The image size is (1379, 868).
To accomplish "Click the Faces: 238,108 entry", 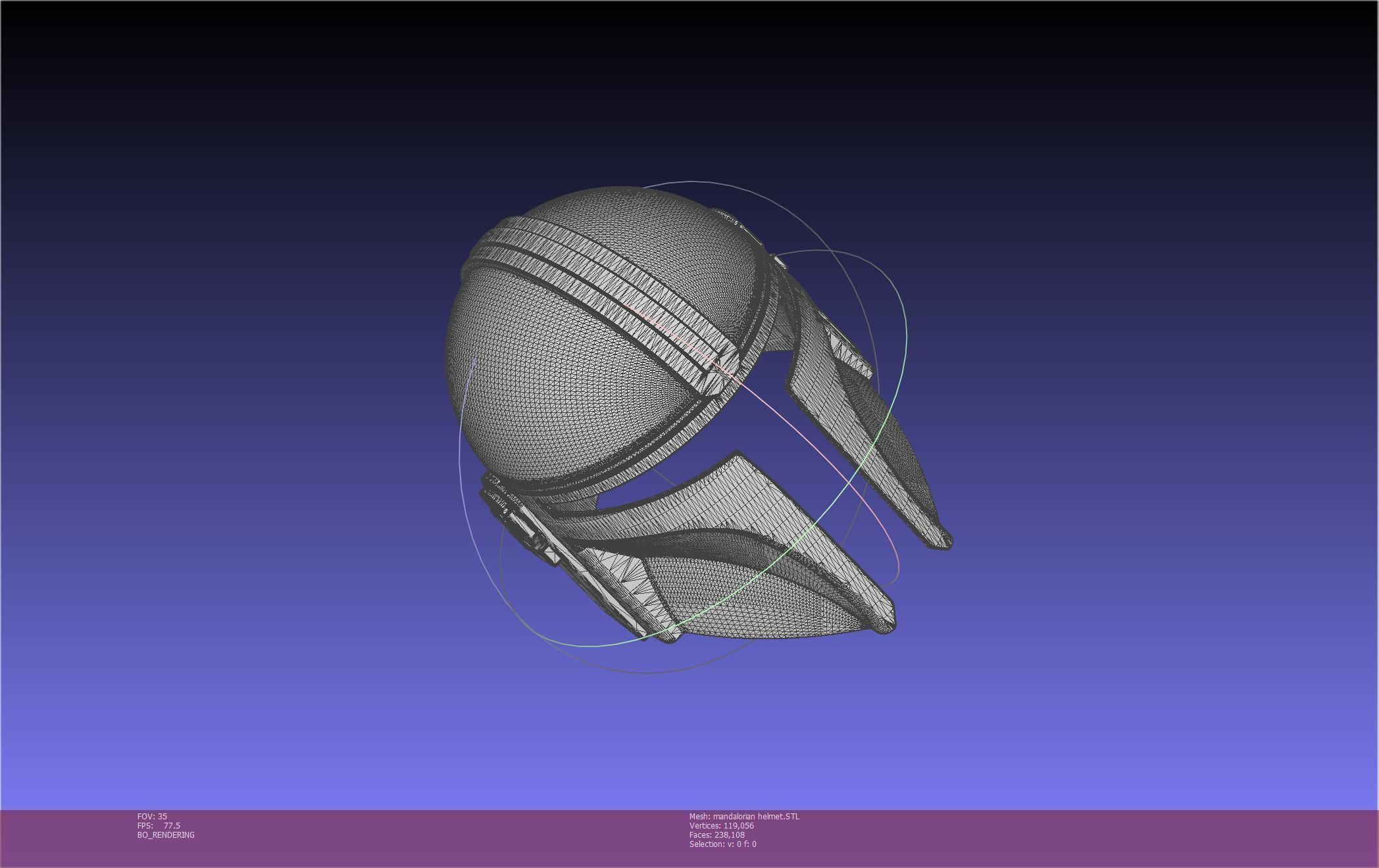I will coord(716,834).
